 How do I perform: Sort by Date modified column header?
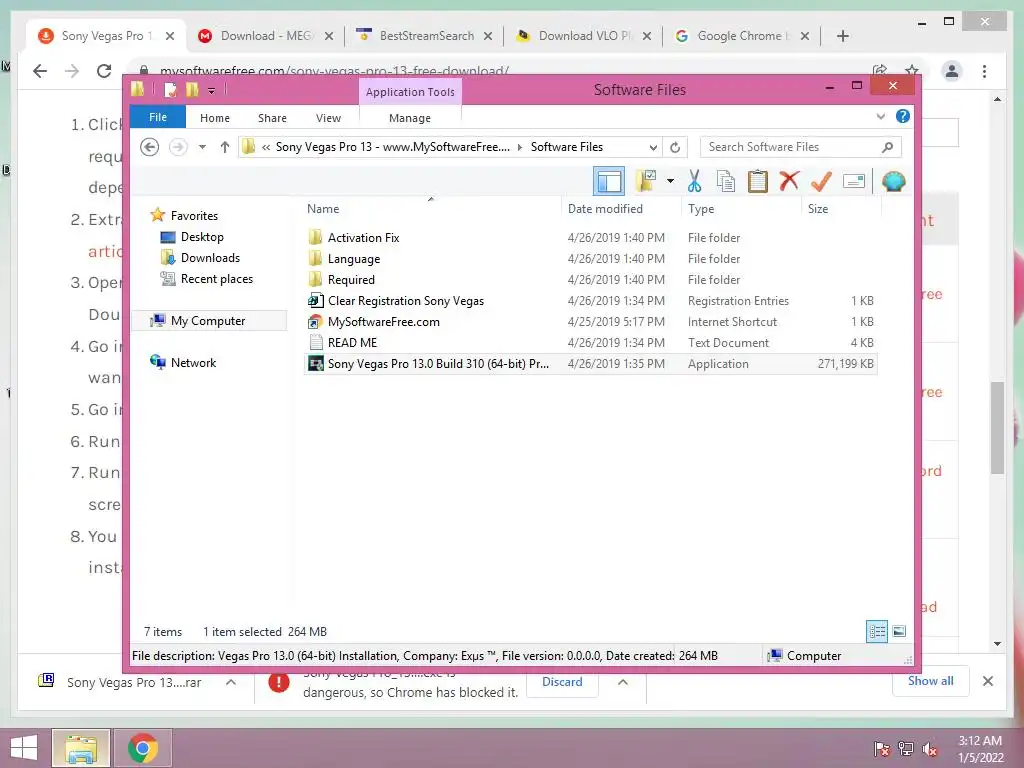[x=621, y=209]
